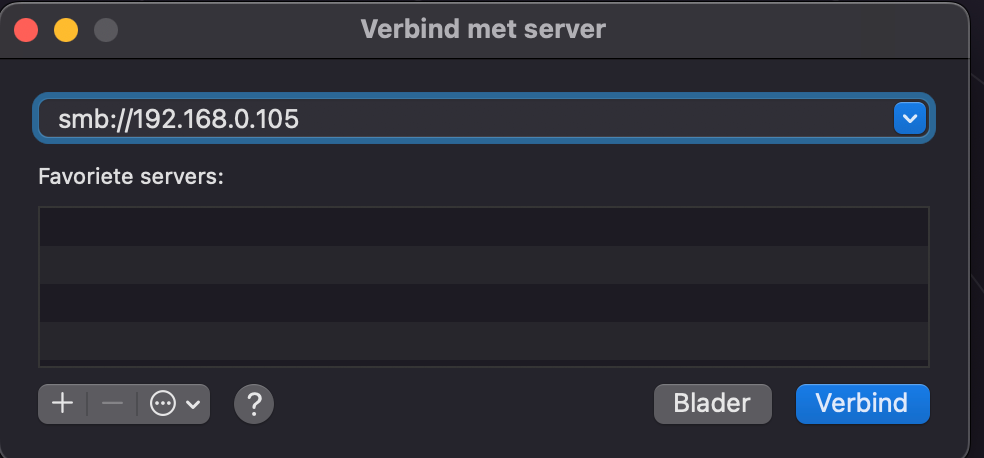Click the "Favoriete servers:" label
Viewport: 984px width, 458px height.
pyautogui.click(x=131, y=177)
